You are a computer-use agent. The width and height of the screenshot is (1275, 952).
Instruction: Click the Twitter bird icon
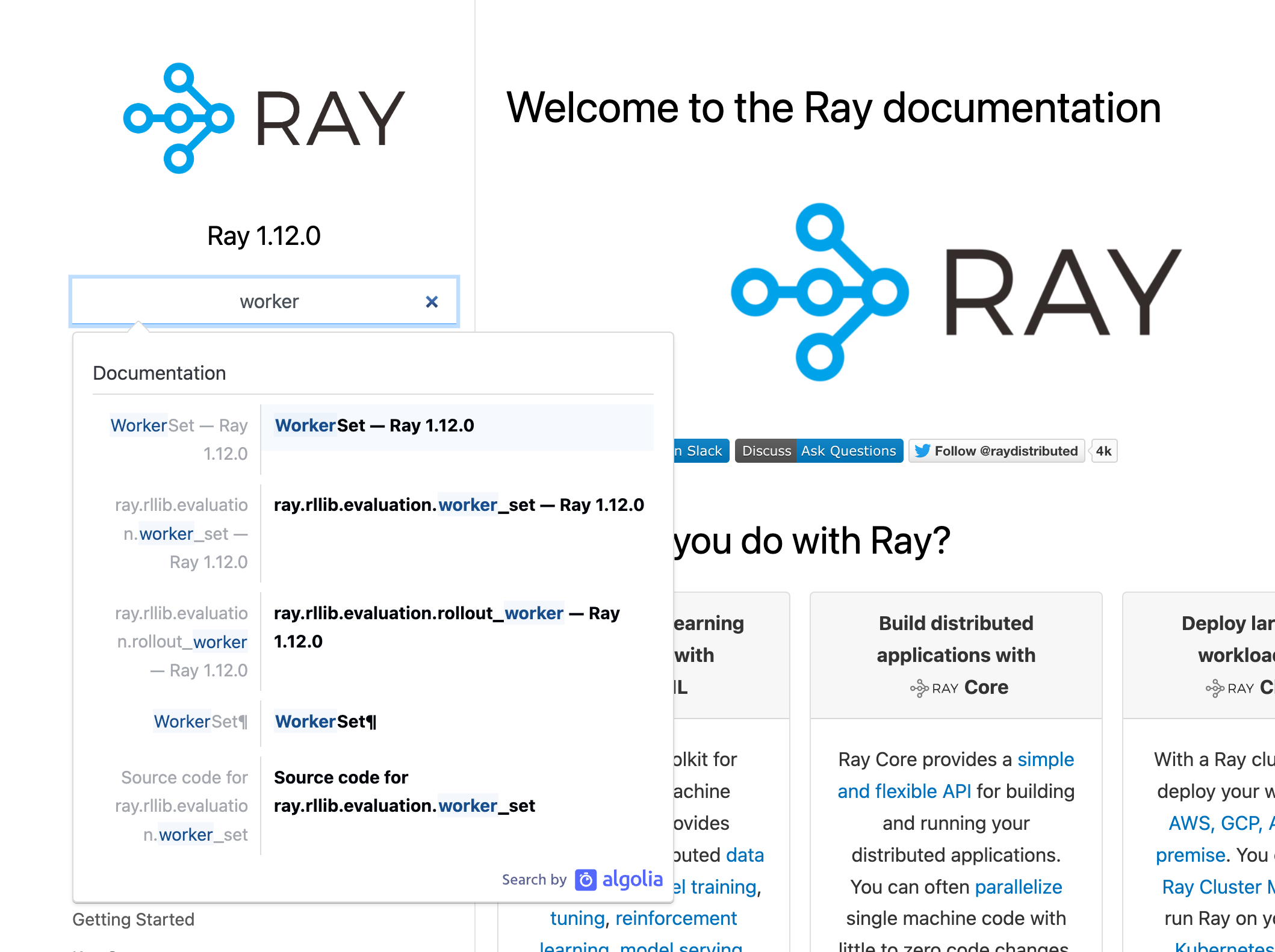pyautogui.click(x=922, y=451)
